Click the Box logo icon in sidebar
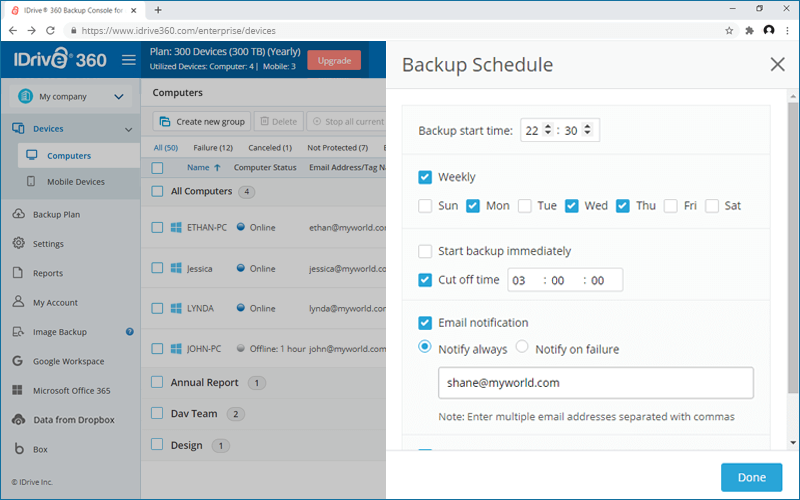This screenshot has height=500, width=800. coord(19,448)
